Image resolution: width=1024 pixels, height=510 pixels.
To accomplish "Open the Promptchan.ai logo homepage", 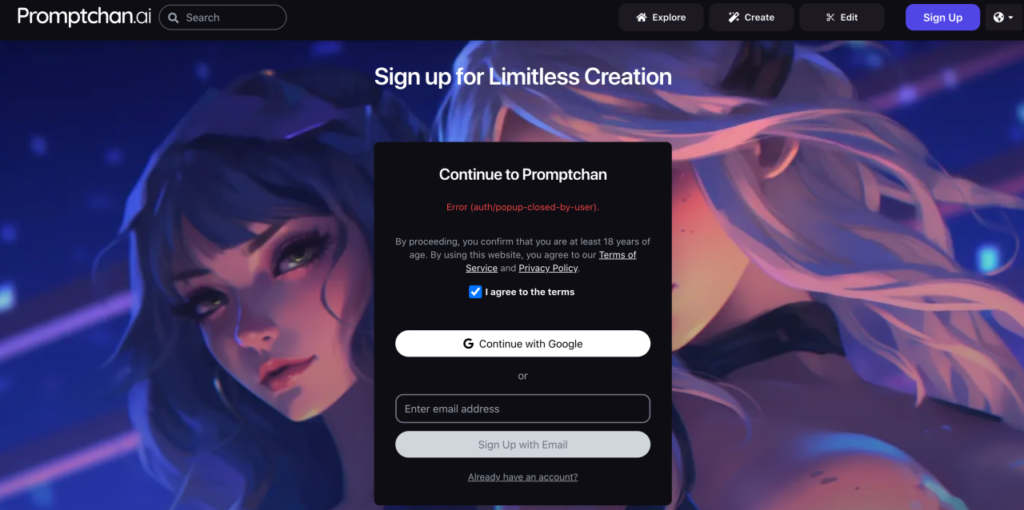I will click(x=84, y=17).
